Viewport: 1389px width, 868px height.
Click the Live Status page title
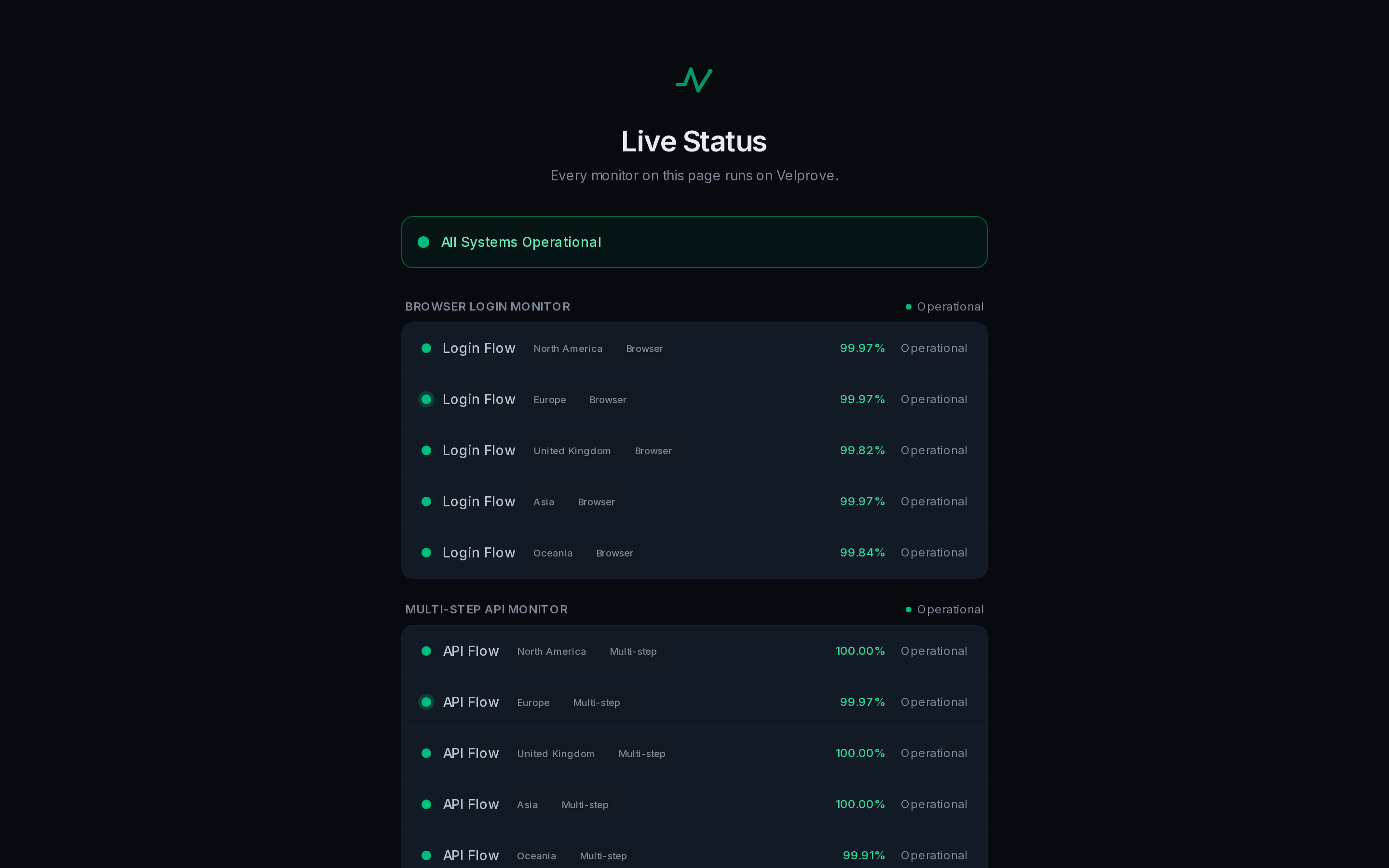click(x=694, y=141)
